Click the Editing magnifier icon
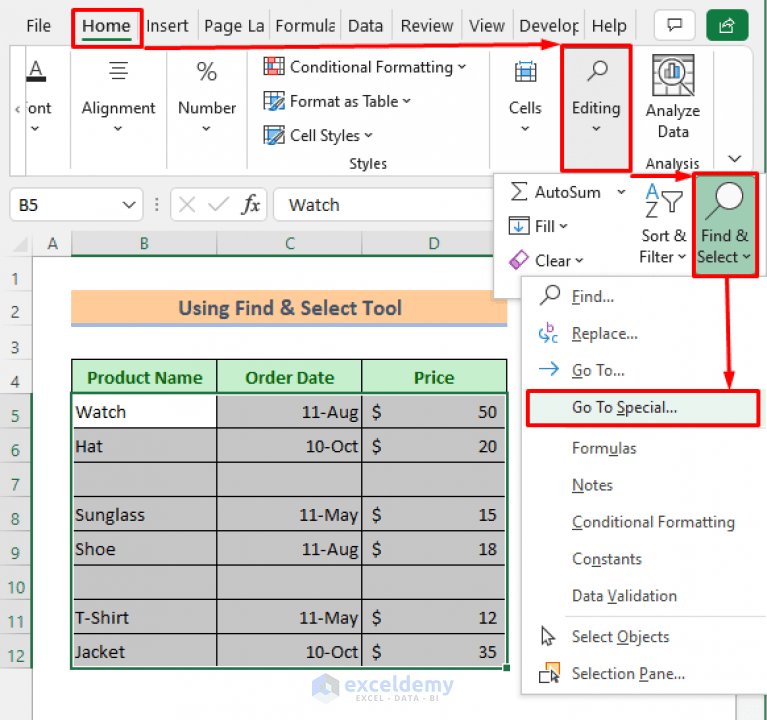This screenshot has height=720, width=767. pos(597,71)
